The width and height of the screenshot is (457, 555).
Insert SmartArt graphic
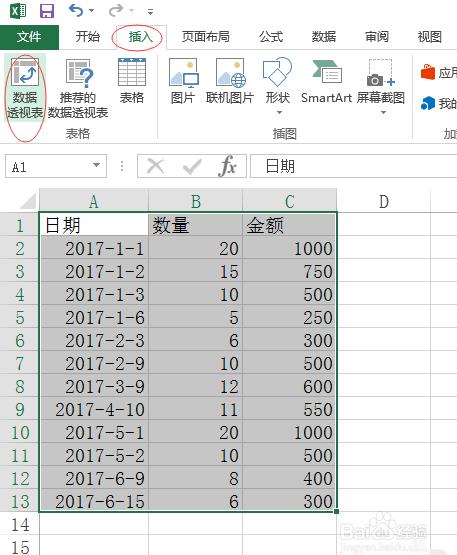click(326, 81)
